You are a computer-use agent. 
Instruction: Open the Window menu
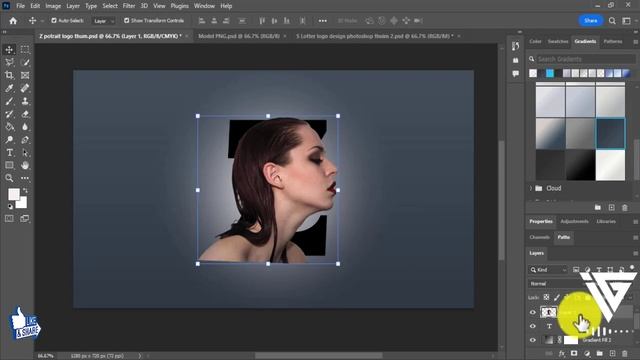(x=204, y=6)
